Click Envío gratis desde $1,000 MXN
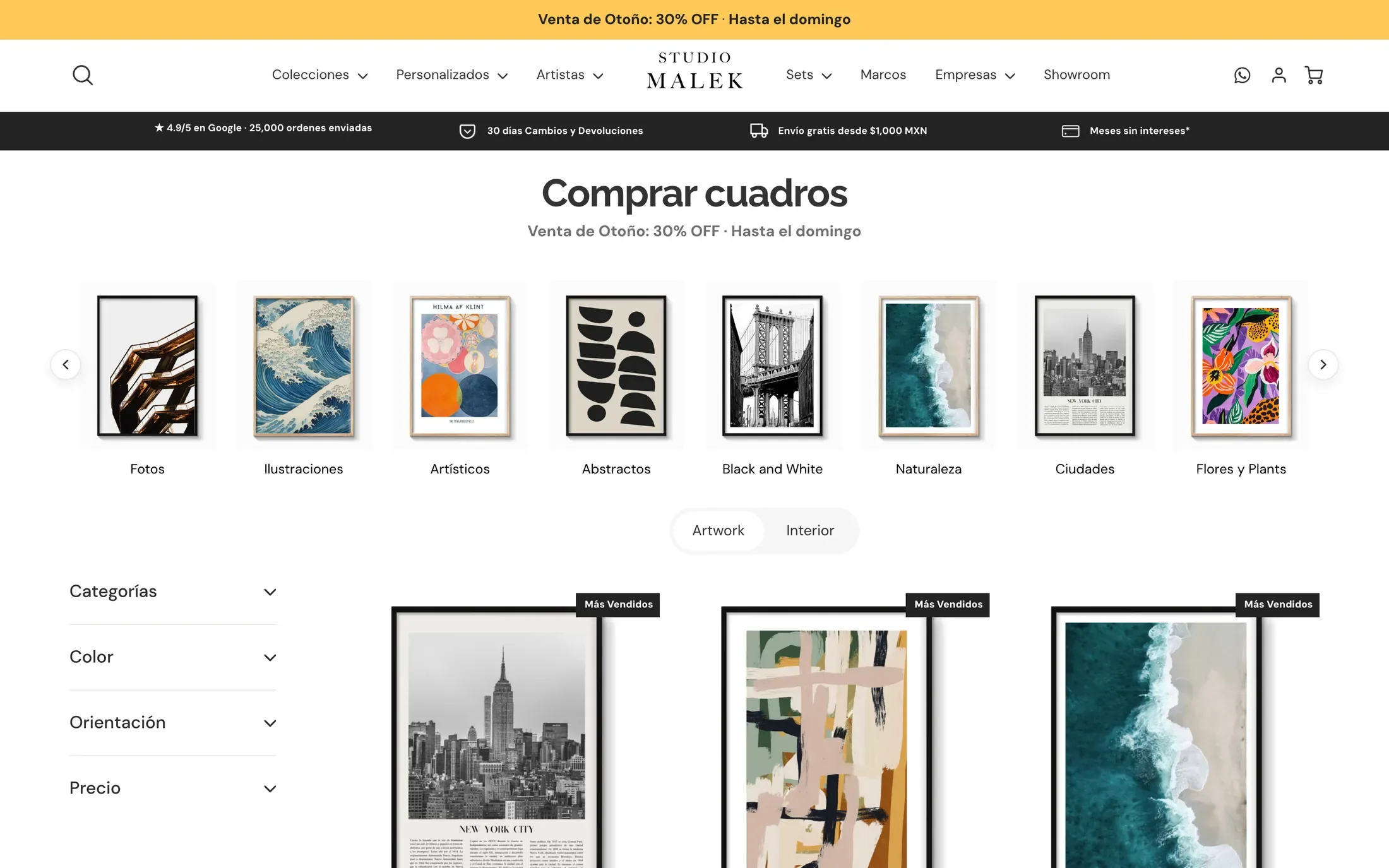1389x868 pixels. pyautogui.click(x=852, y=131)
